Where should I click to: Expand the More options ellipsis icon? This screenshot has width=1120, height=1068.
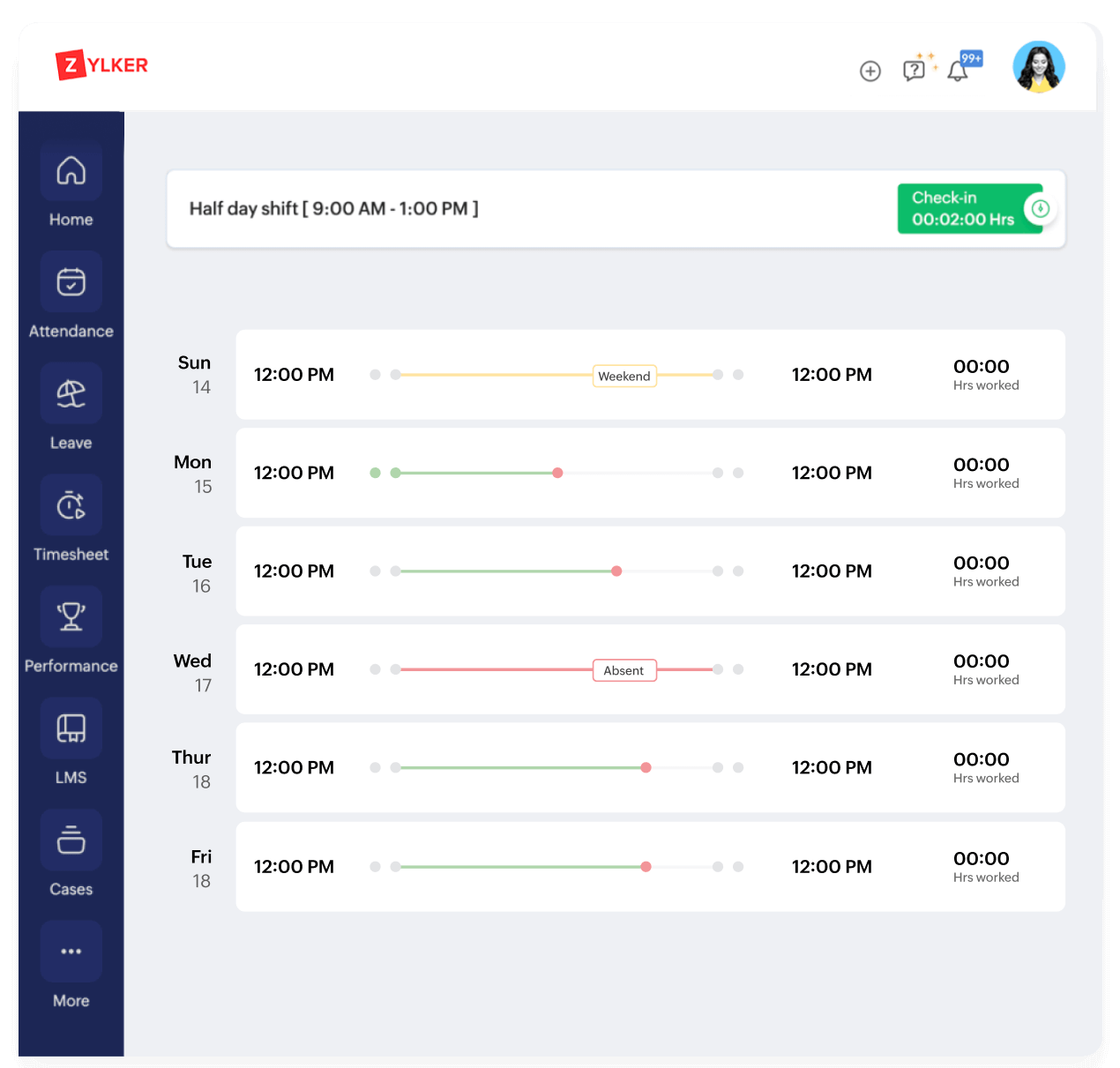pyautogui.click(x=71, y=952)
